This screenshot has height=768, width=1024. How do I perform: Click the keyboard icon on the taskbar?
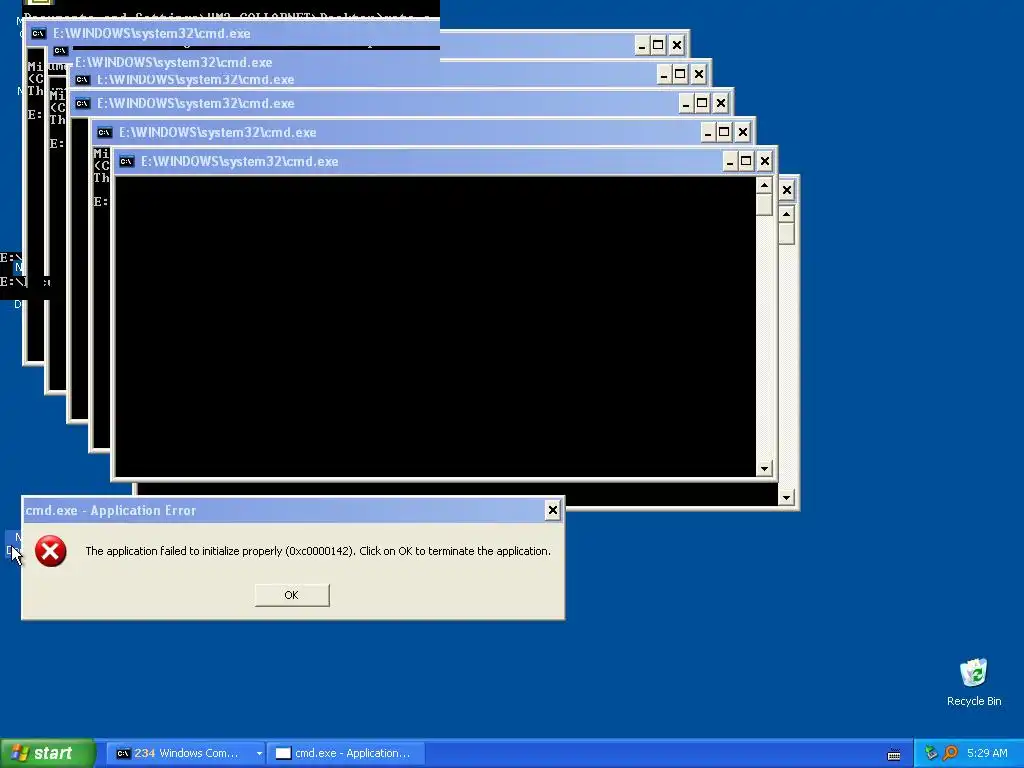[894, 754]
